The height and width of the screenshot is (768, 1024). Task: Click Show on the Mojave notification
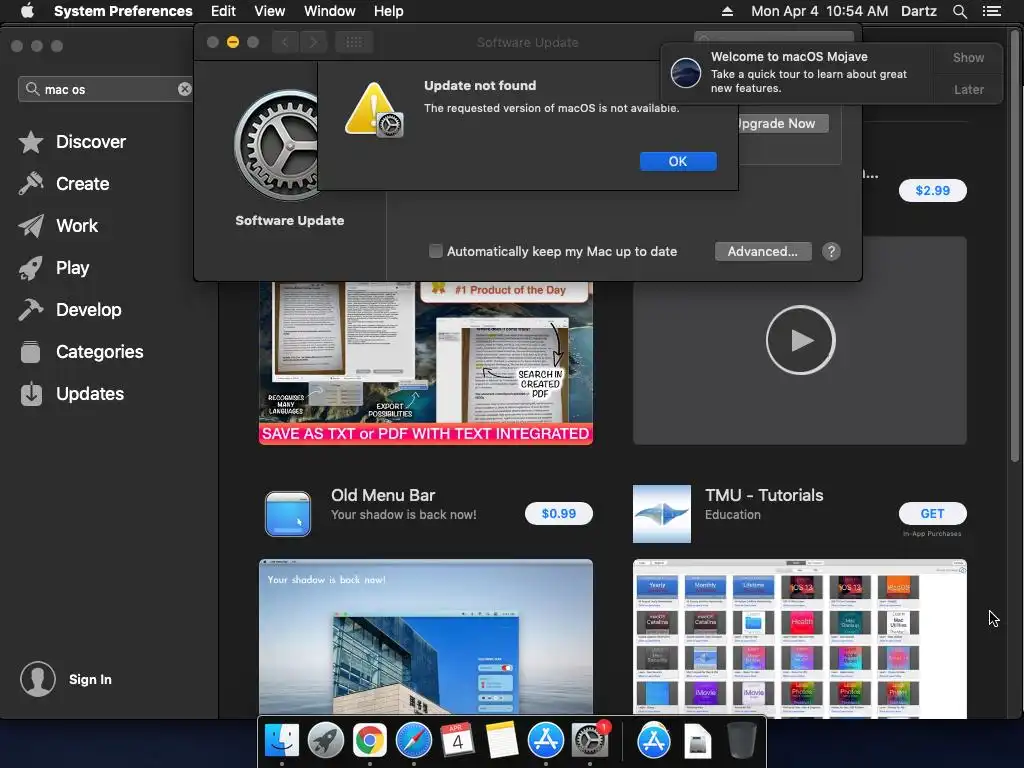tap(968, 57)
